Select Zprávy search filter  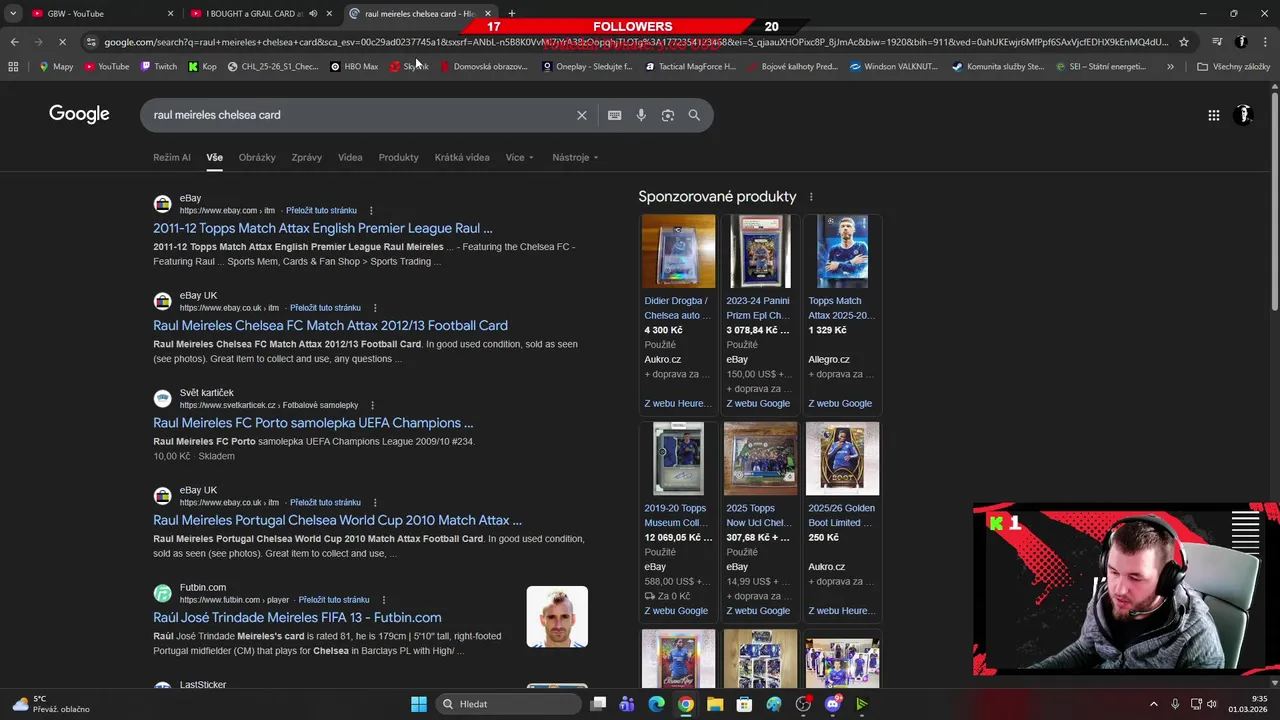tap(306, 157)
